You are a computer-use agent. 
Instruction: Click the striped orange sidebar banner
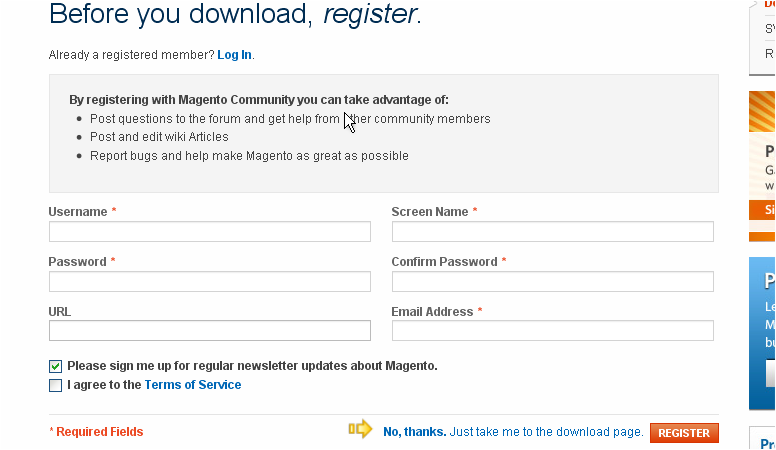coord(762,112)
